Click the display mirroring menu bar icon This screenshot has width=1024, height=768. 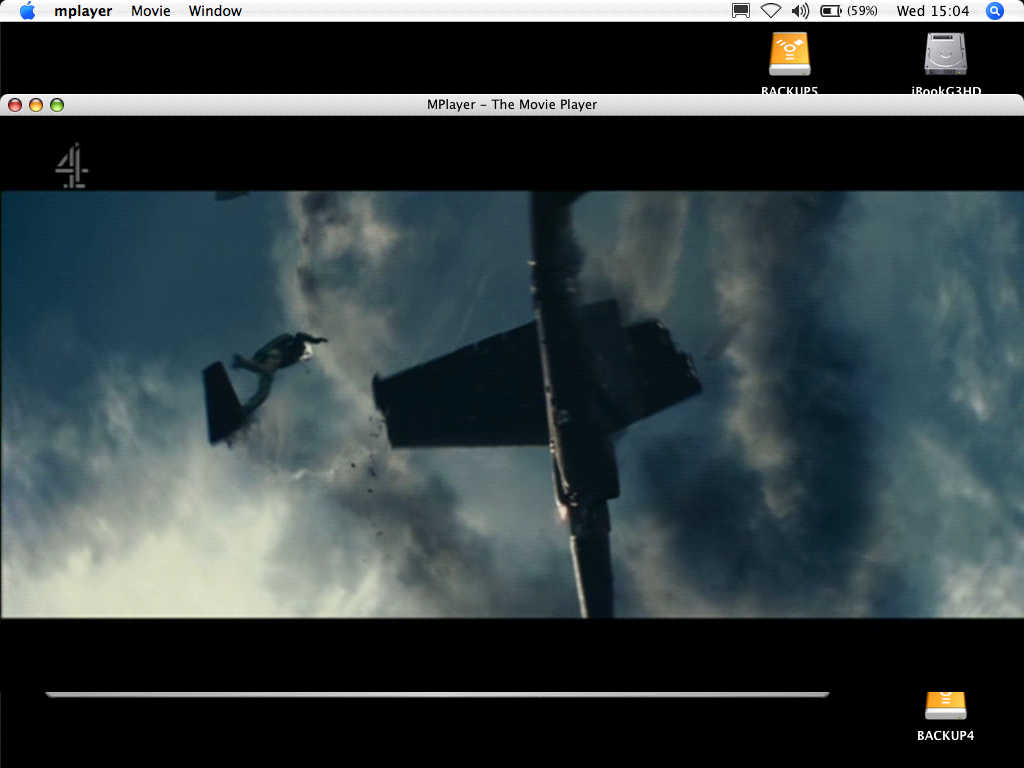741,10
